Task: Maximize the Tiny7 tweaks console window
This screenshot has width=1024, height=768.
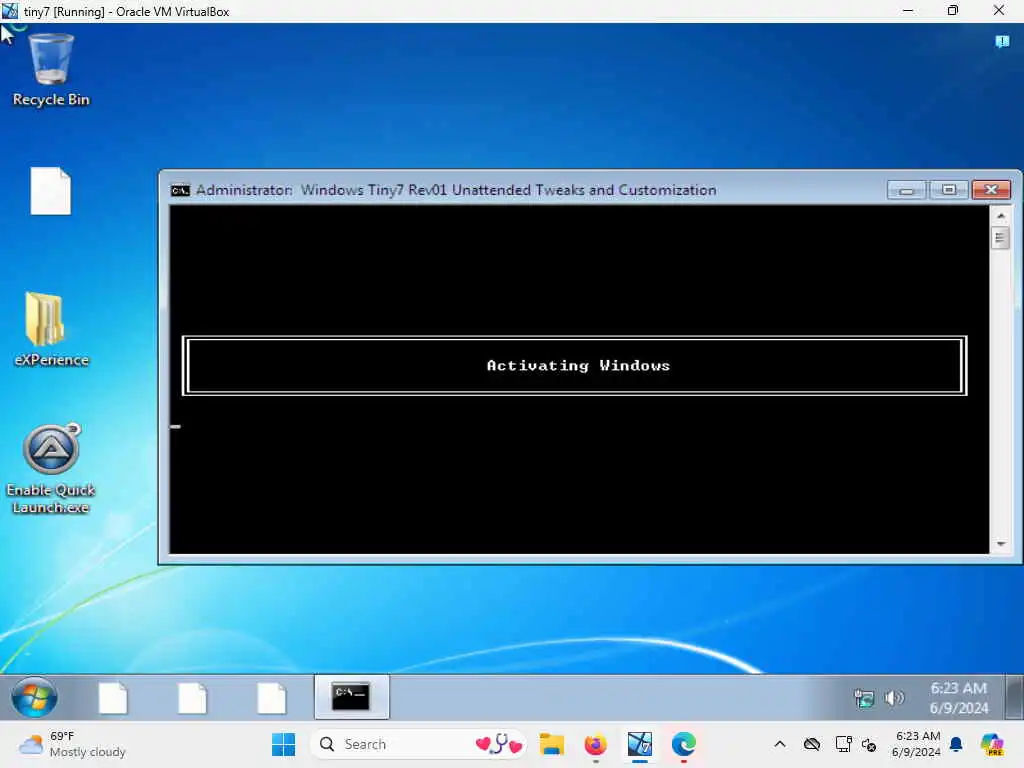Action: click(x=949, y=190)
